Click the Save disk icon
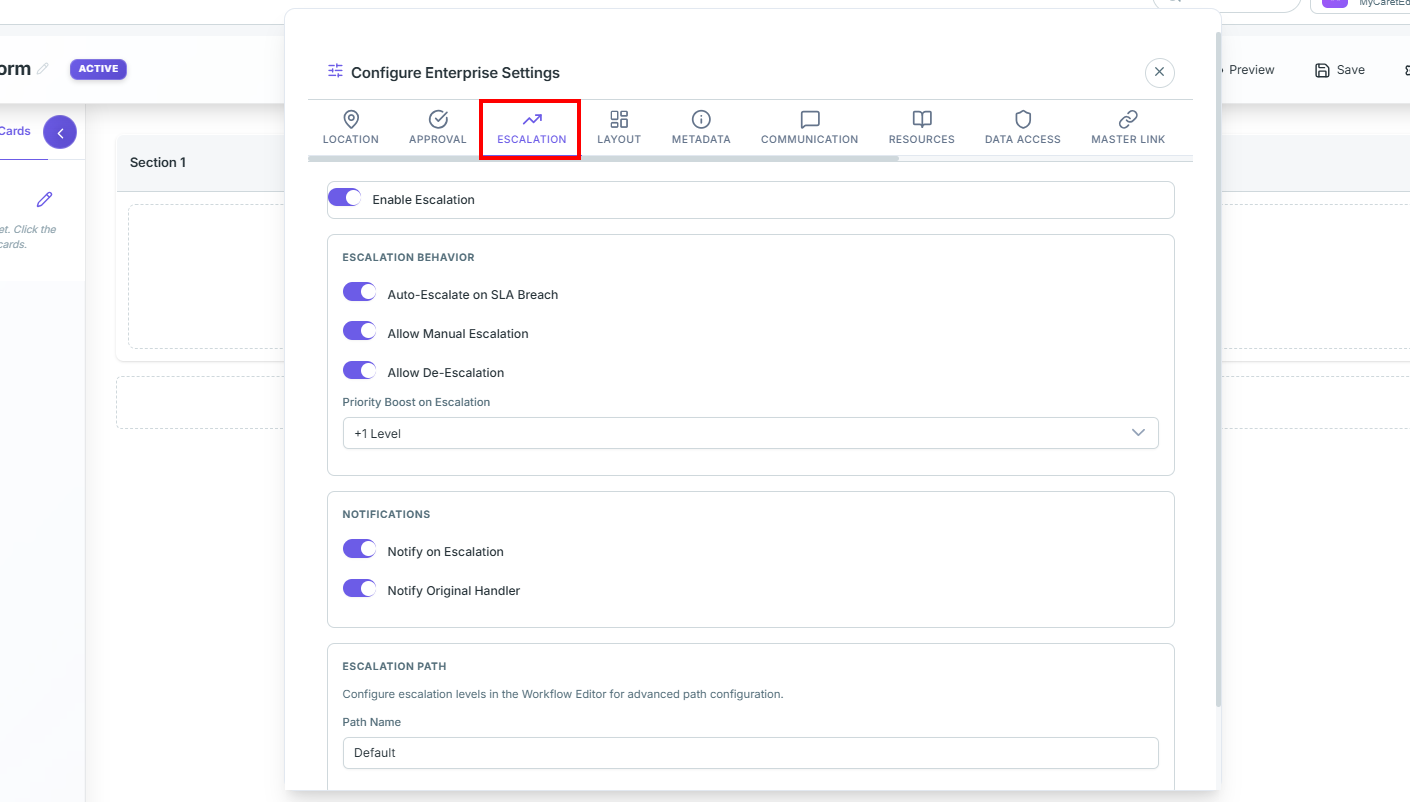 pyautogui.click(x=1322, y=70)
